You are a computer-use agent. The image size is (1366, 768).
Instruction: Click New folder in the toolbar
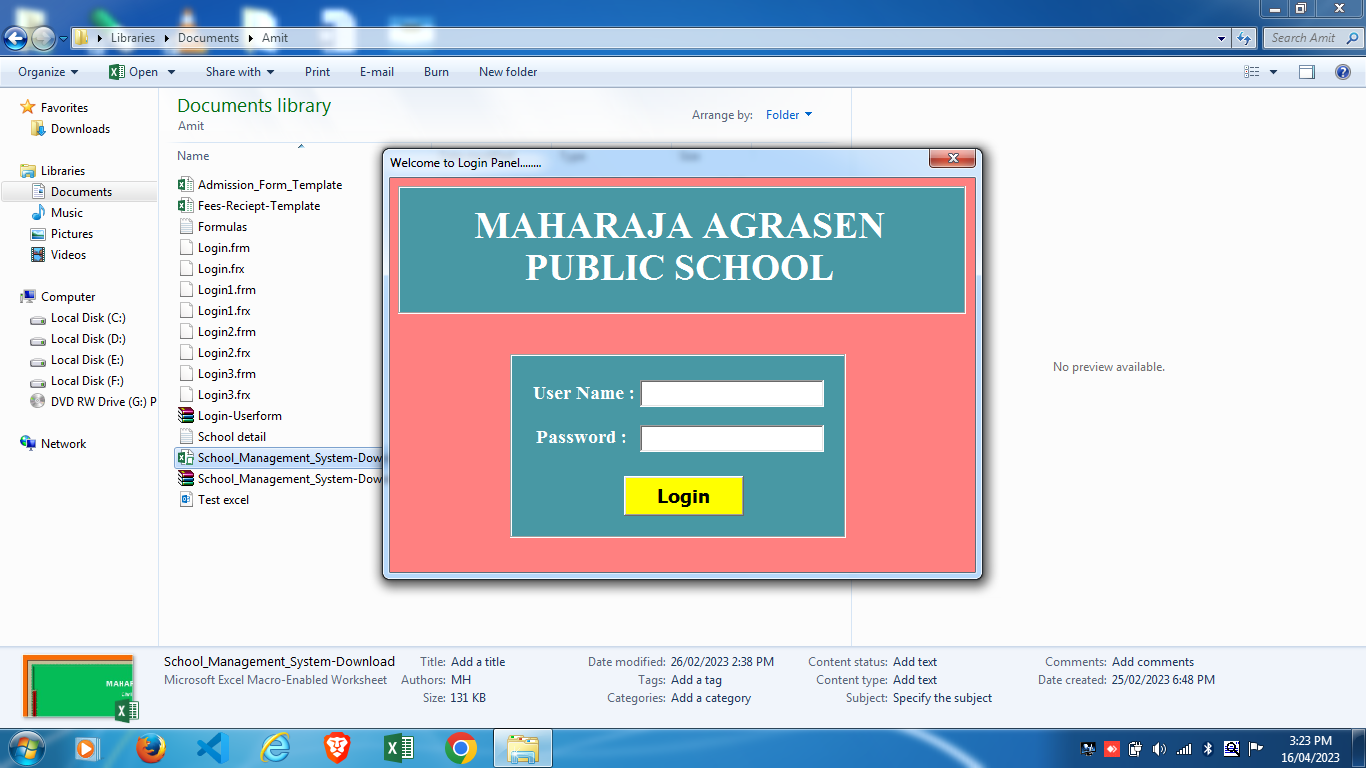point(508,72)
